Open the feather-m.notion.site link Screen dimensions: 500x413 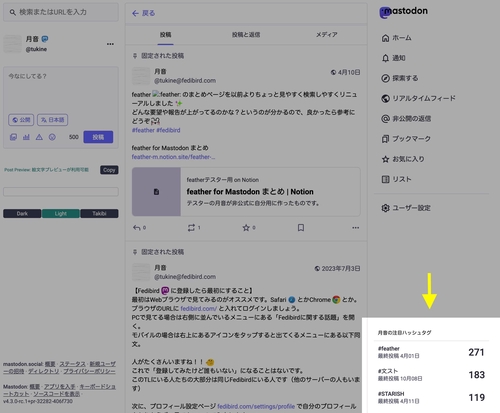pos(173,157)
